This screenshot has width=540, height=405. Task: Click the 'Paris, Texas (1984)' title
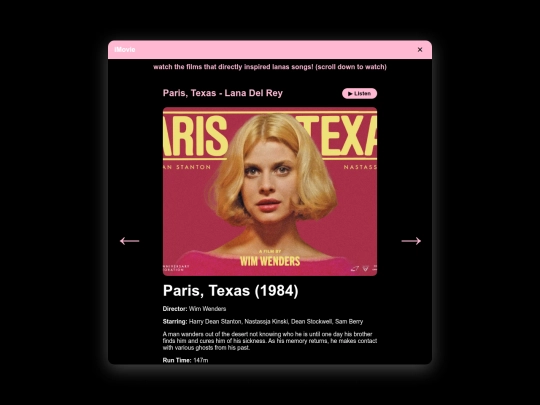[230, 291]
